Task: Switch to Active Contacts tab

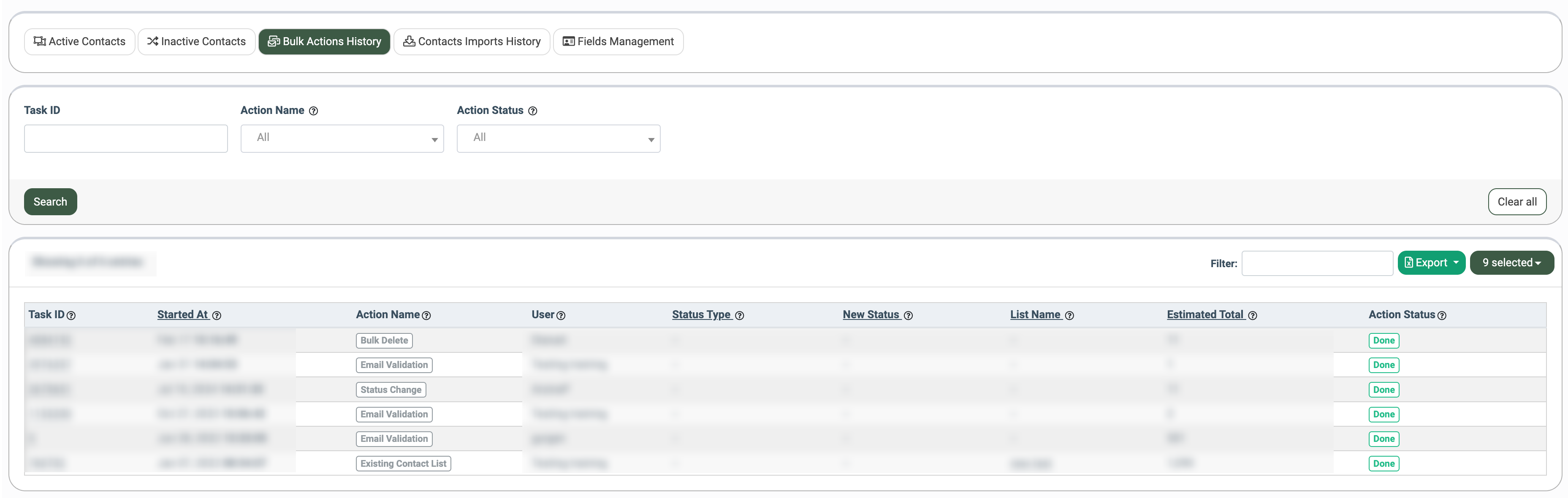Action: coord(80,42)
